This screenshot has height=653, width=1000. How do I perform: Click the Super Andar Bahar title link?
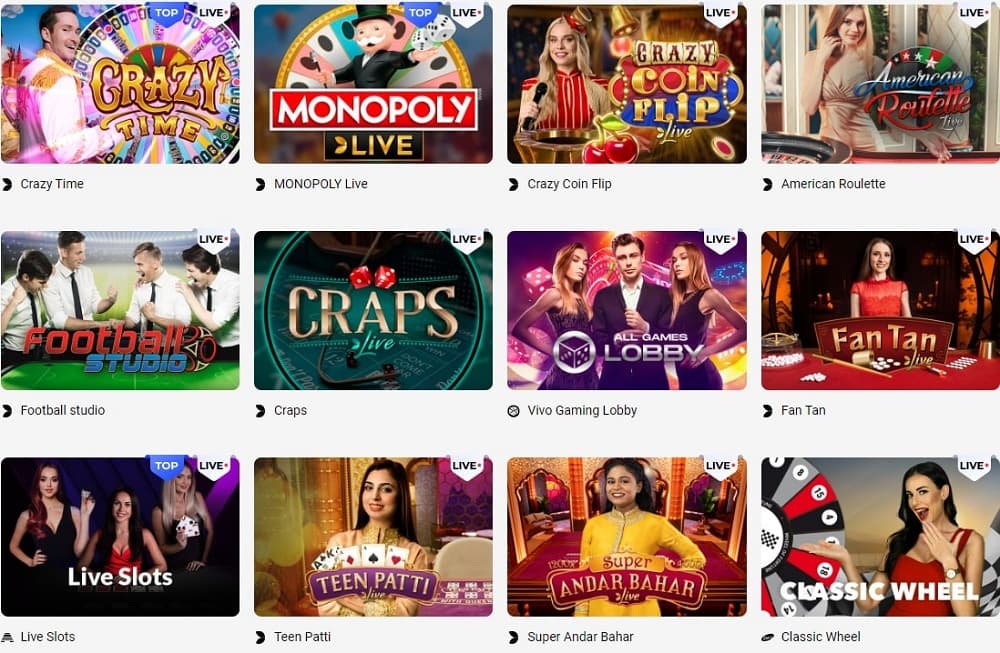tap(580, 636)
